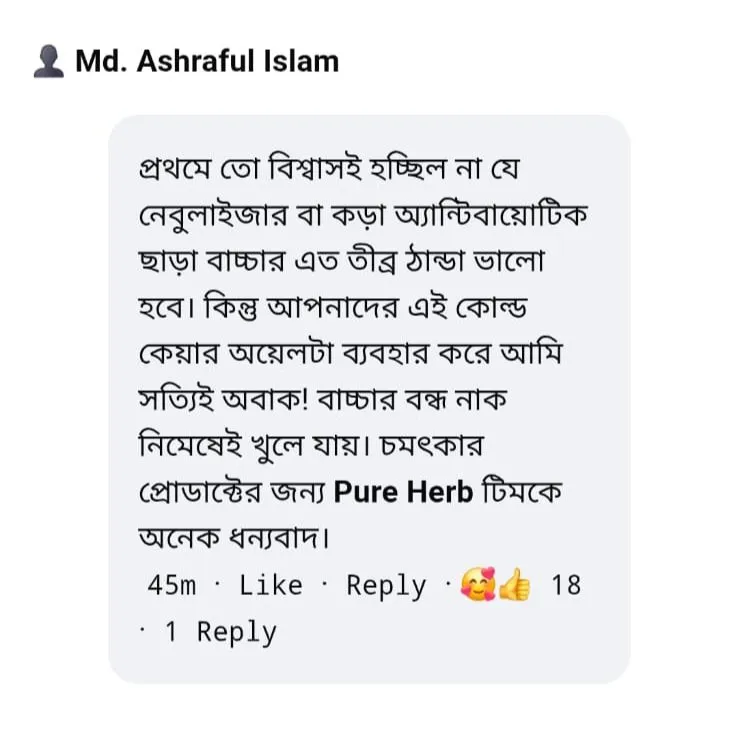Click the heart-face love reaction emoji
The height and width of the screenshot is (738, 738).
click(478, 585)
